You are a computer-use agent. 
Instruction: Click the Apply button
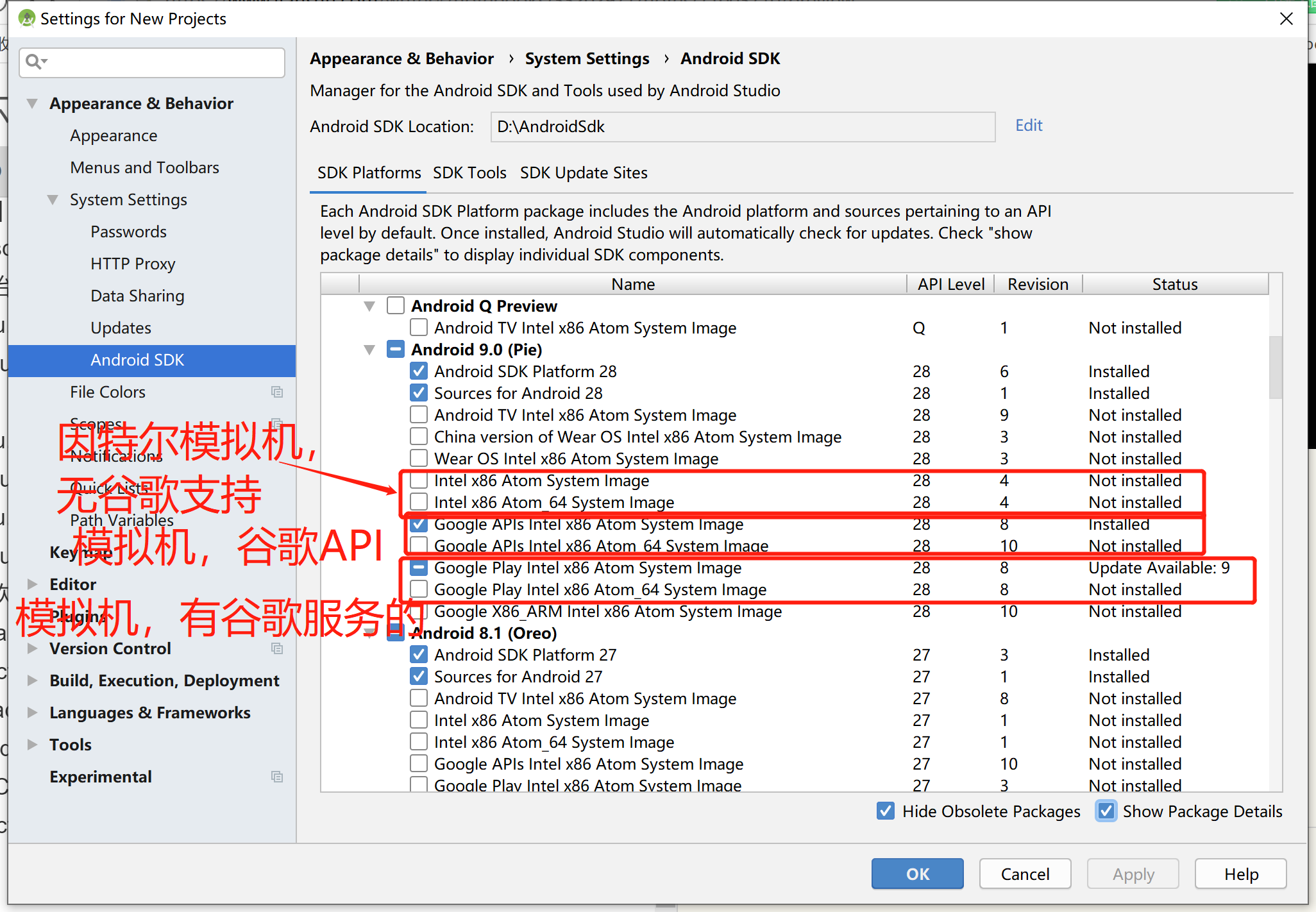(1133, 874)
